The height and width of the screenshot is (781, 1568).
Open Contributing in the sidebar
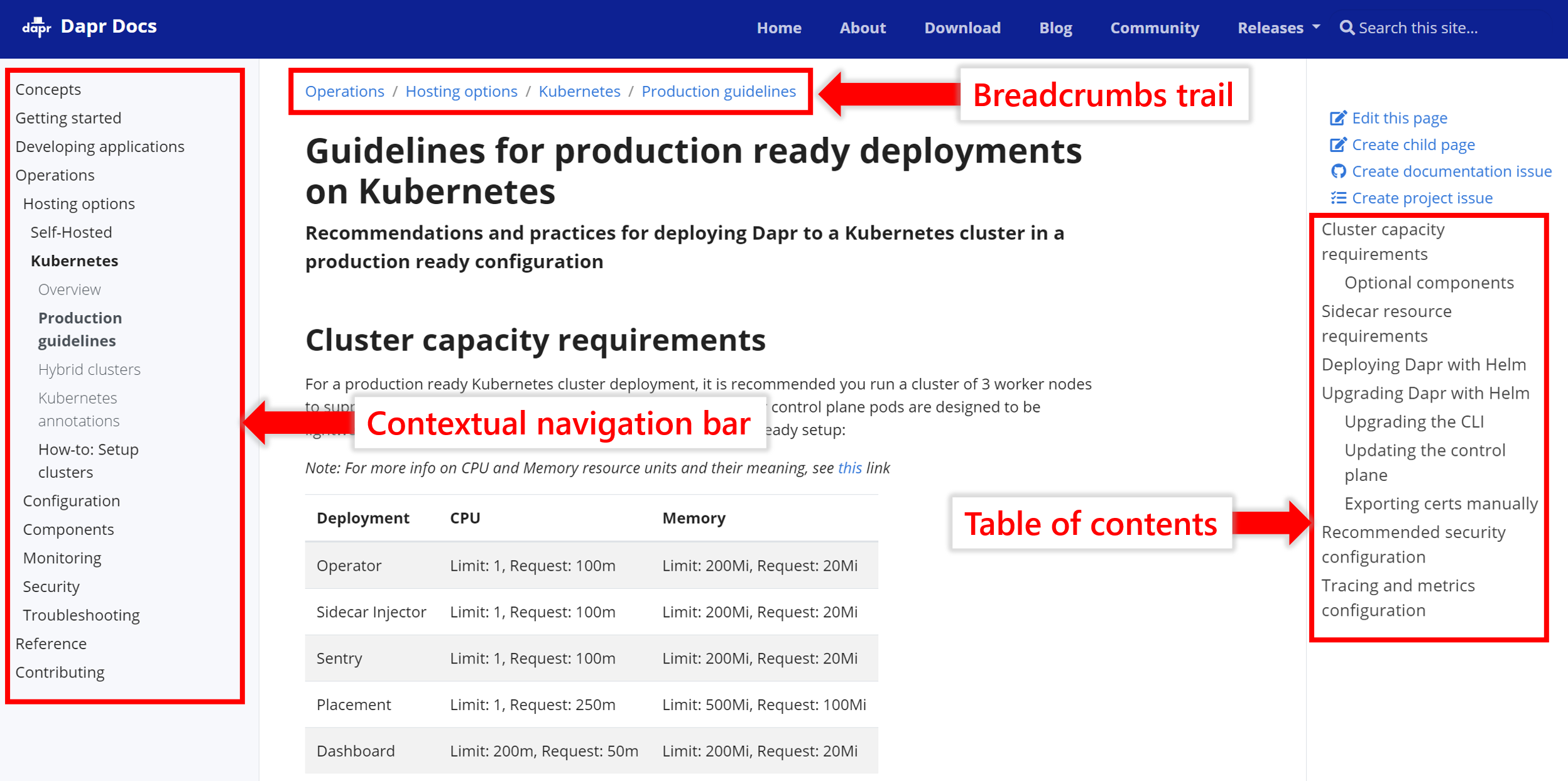pos(60,672)
